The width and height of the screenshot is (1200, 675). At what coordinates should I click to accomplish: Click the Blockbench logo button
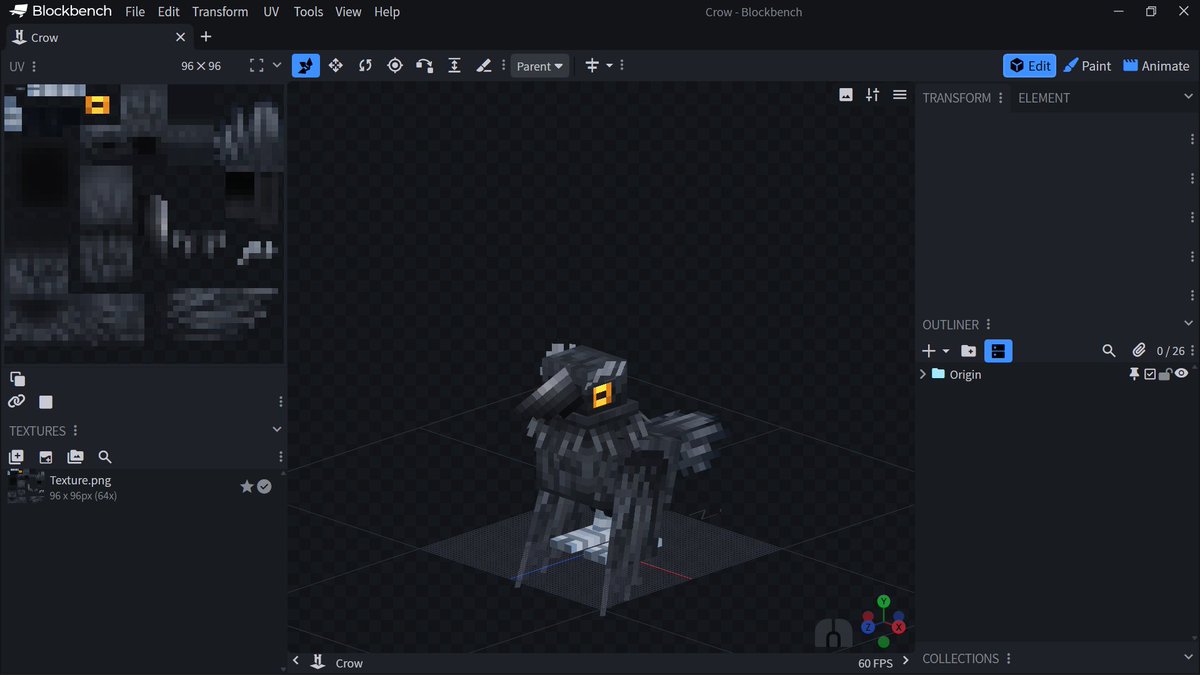pos(61,12)
